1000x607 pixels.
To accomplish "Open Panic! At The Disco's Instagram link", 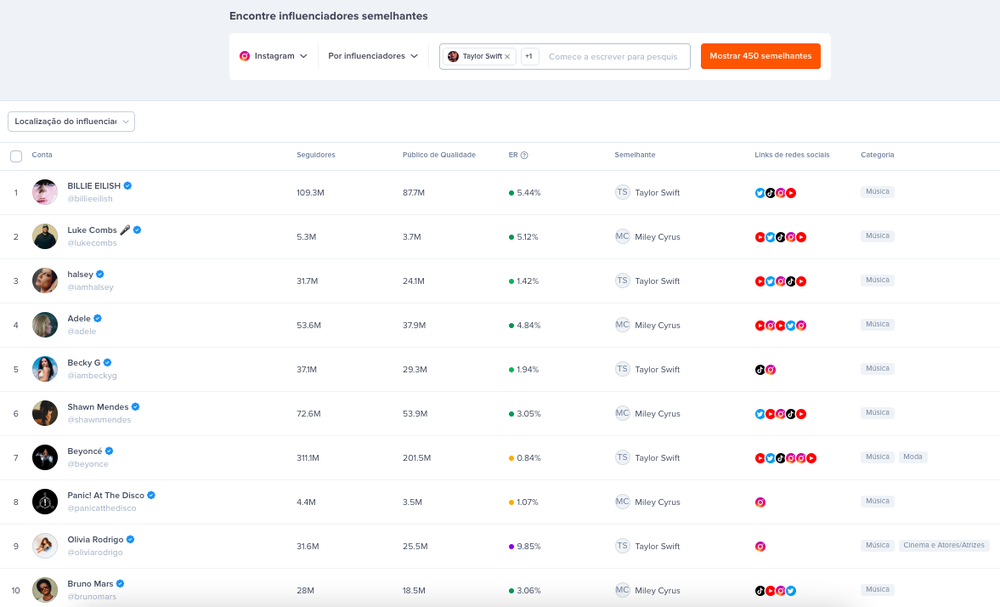I will coord(760,502).
